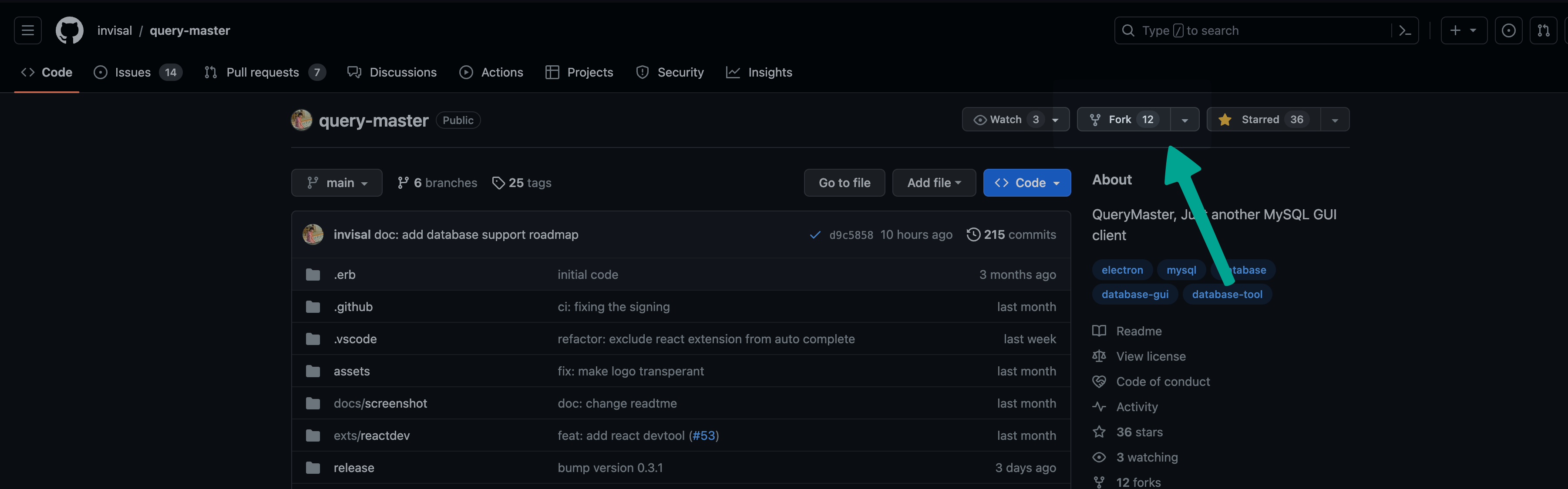
Task: Open 'fix: make logo transperant' commit
Action: [631, 371]
